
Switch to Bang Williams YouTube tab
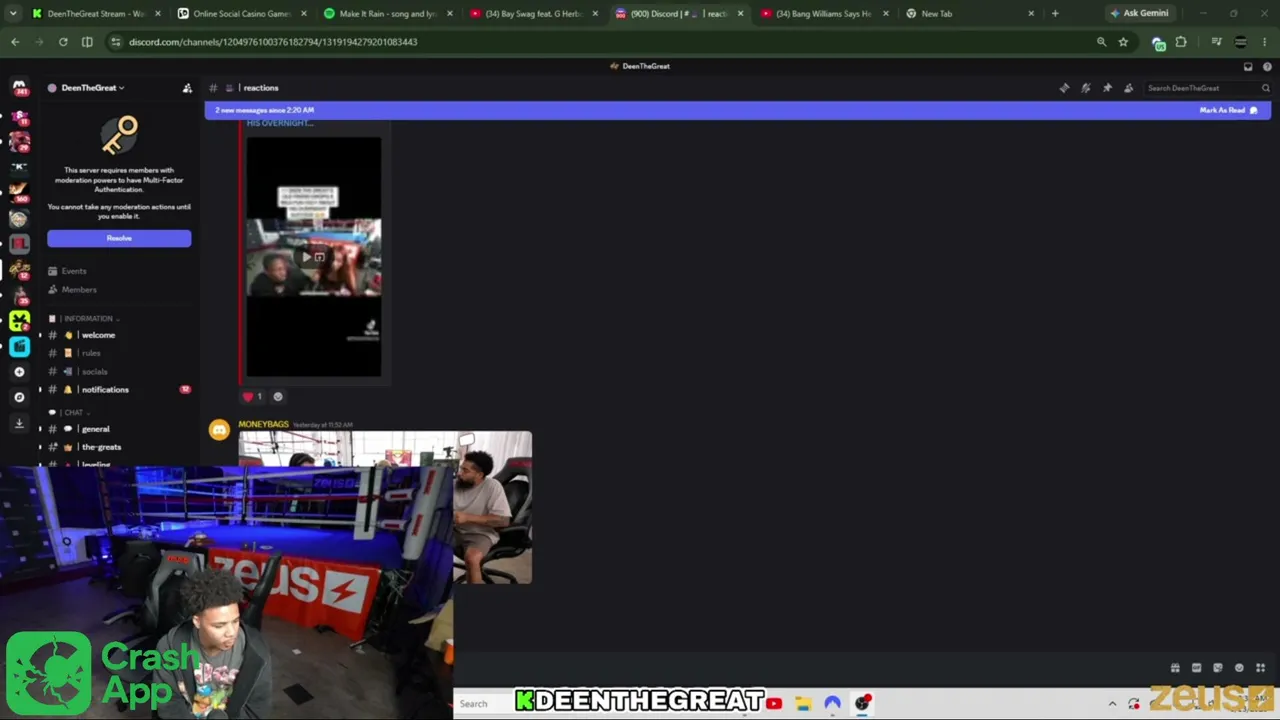(825, 14)
